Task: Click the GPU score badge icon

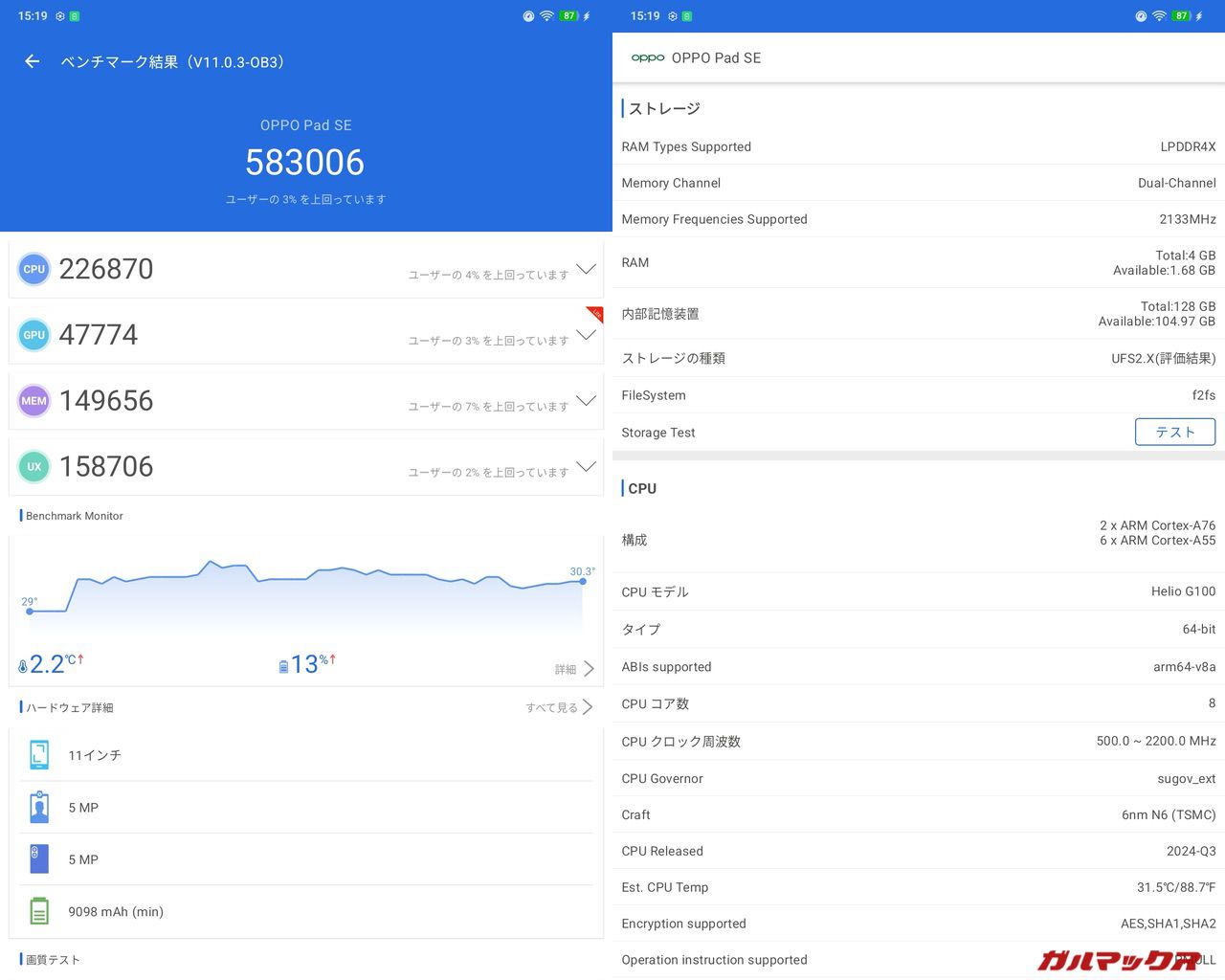Action: [34, 335]
